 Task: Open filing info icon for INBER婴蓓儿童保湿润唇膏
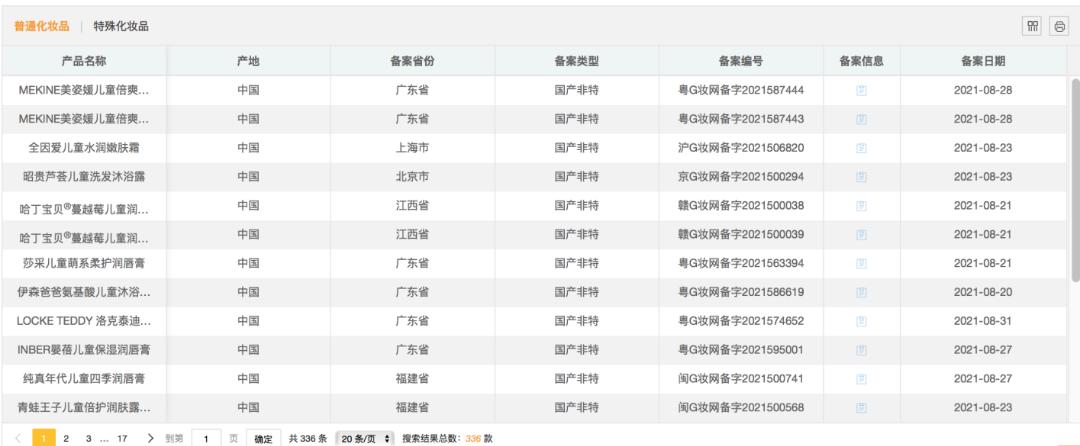861,350
